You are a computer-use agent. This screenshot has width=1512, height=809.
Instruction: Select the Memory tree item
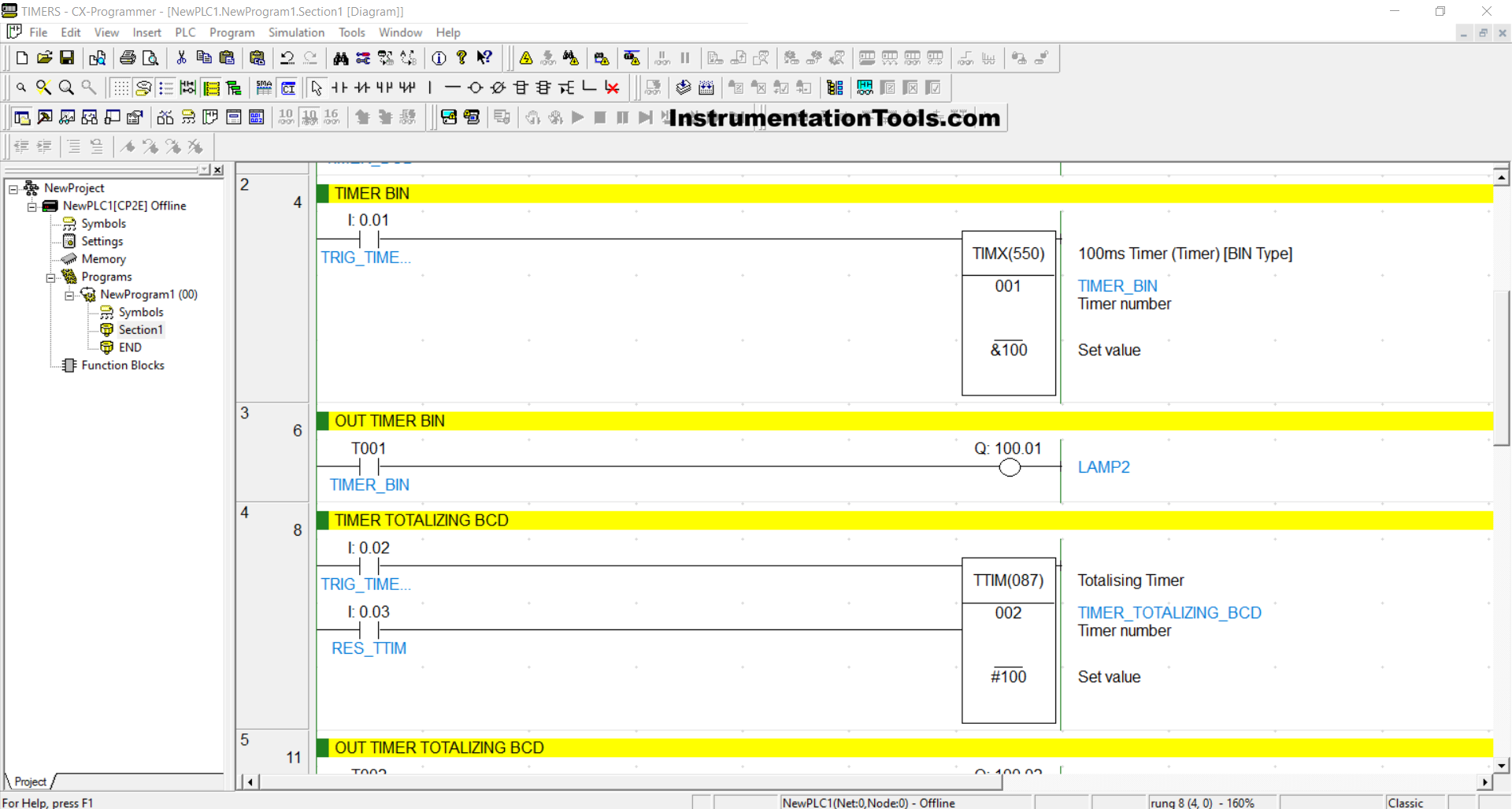[103, 258]
